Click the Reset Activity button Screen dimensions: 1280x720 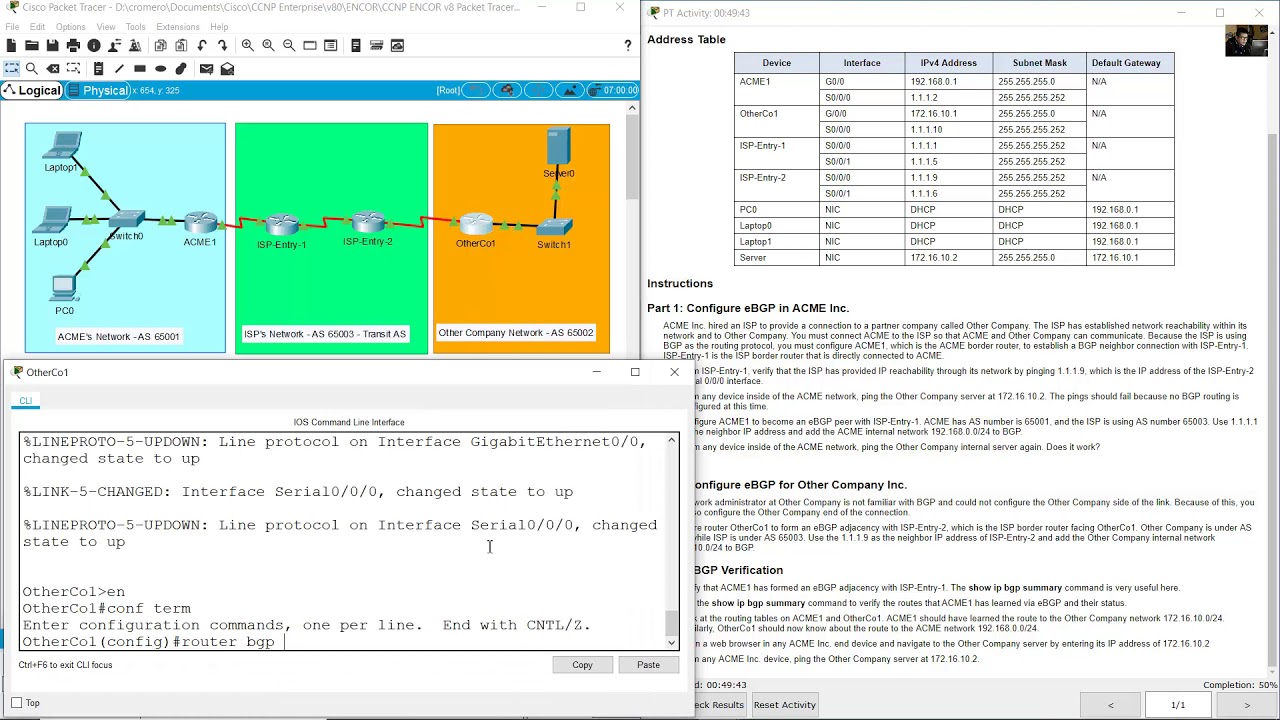785,705
